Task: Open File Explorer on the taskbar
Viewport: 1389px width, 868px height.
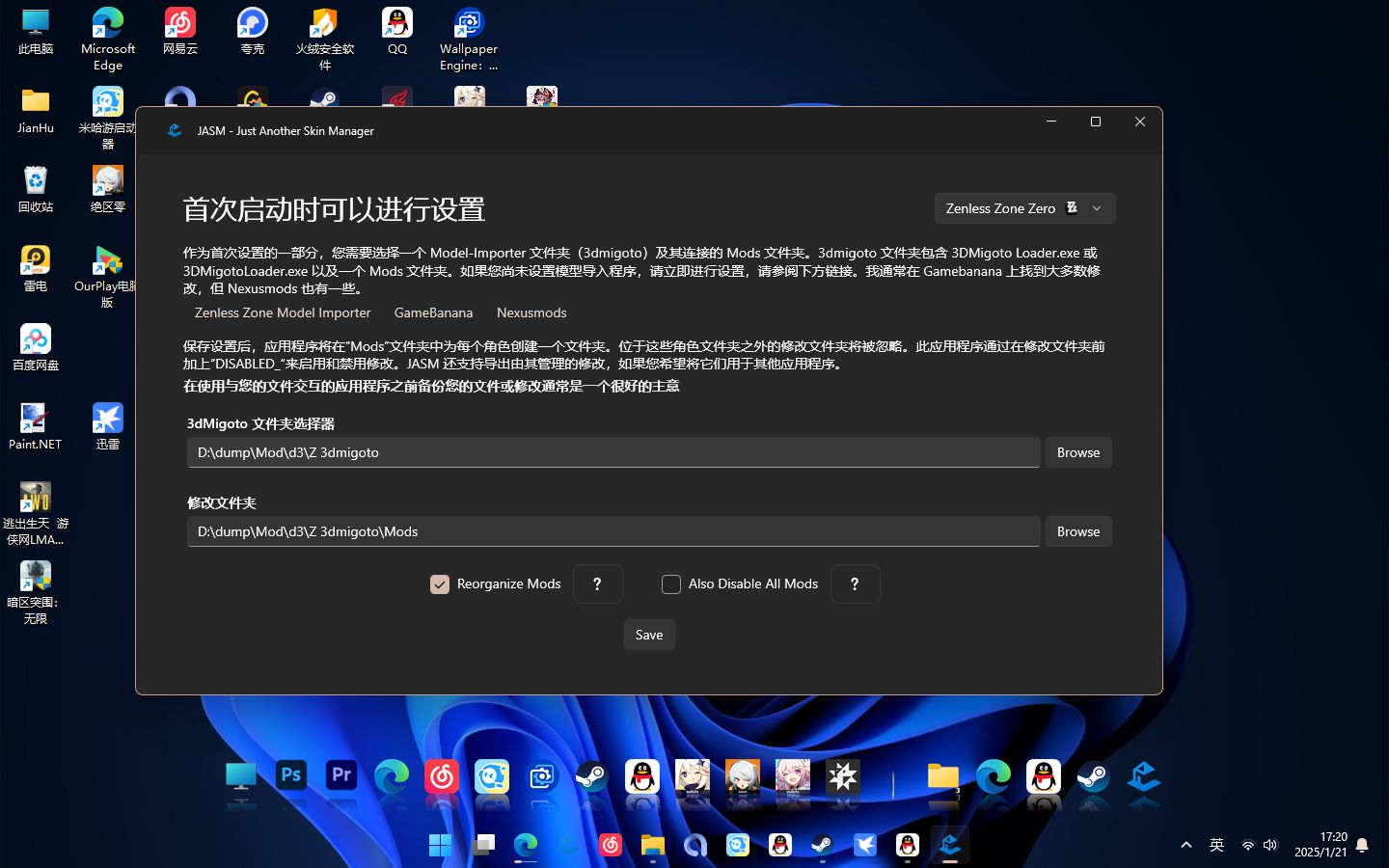Action: click(652, 845)
